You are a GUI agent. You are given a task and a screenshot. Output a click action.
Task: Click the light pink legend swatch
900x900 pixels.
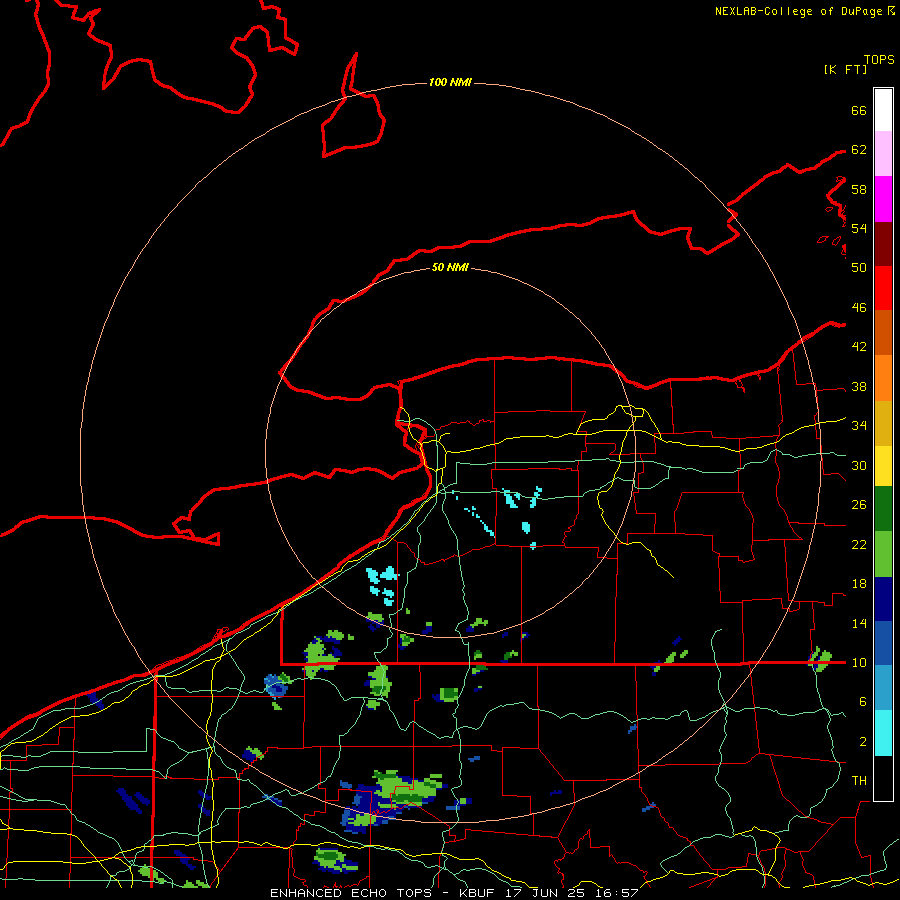pos(883,154)
